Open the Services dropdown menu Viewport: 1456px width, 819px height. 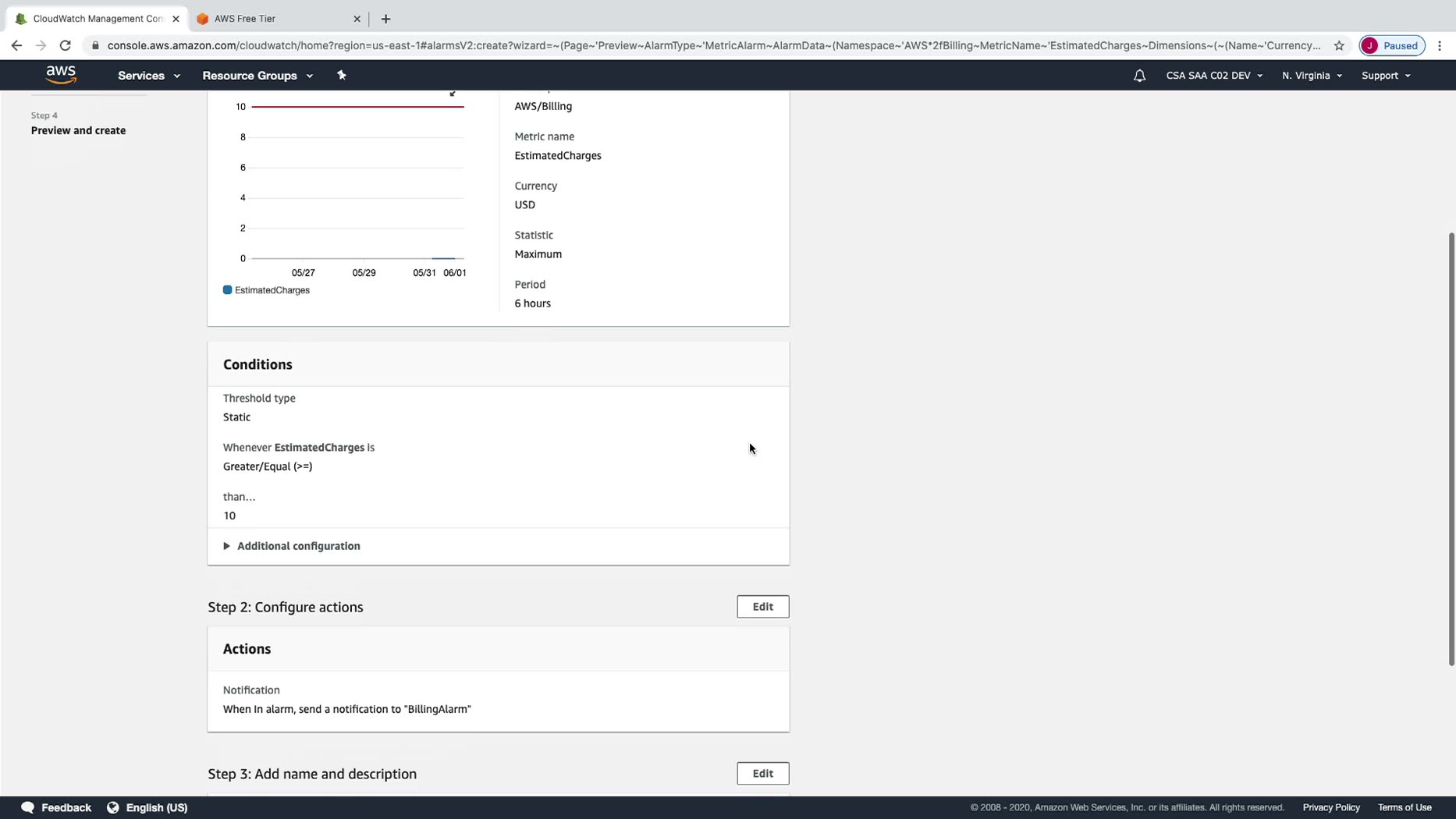pos(149,76)
